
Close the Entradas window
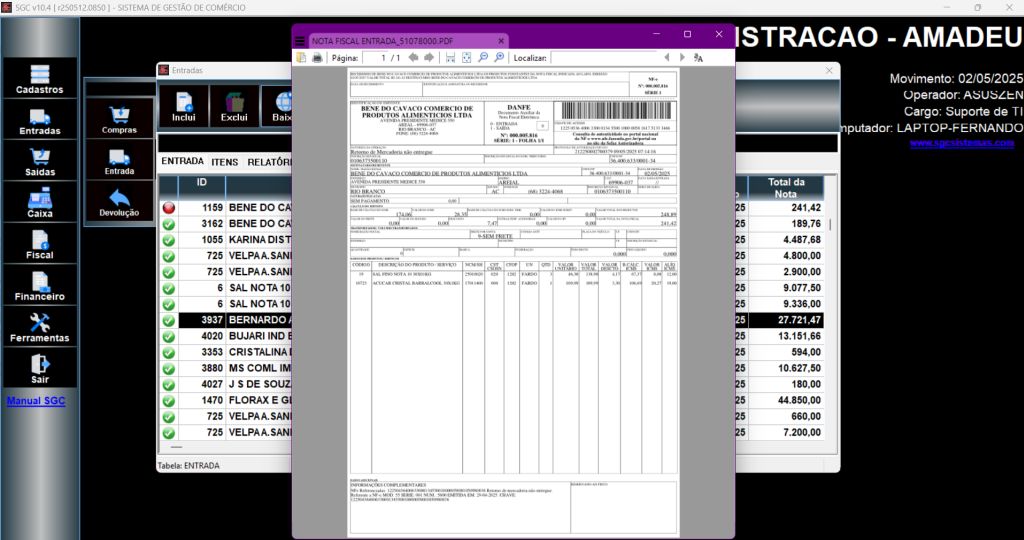point(829,70)
